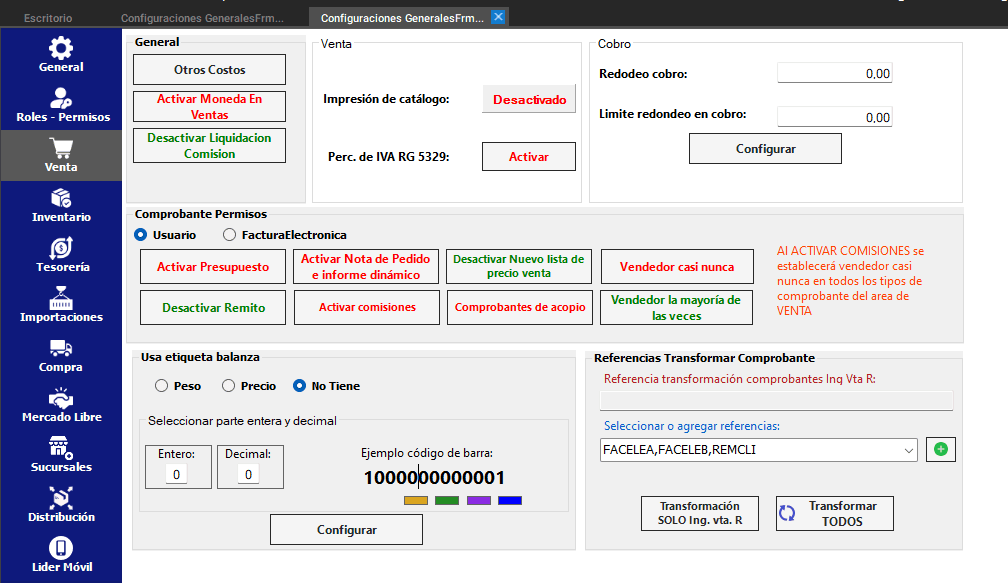Click the purple barcode color swatch
Screen dimensions: 1008x583
coord(479,500)
